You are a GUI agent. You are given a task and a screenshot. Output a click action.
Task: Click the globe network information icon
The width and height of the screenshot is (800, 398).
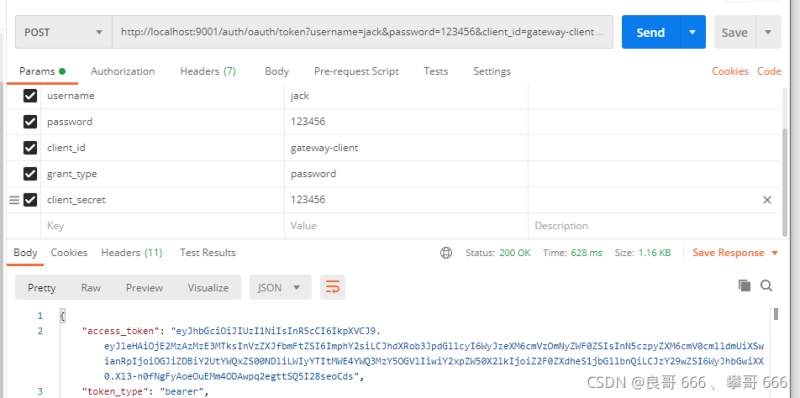click(x=446, y=253)
